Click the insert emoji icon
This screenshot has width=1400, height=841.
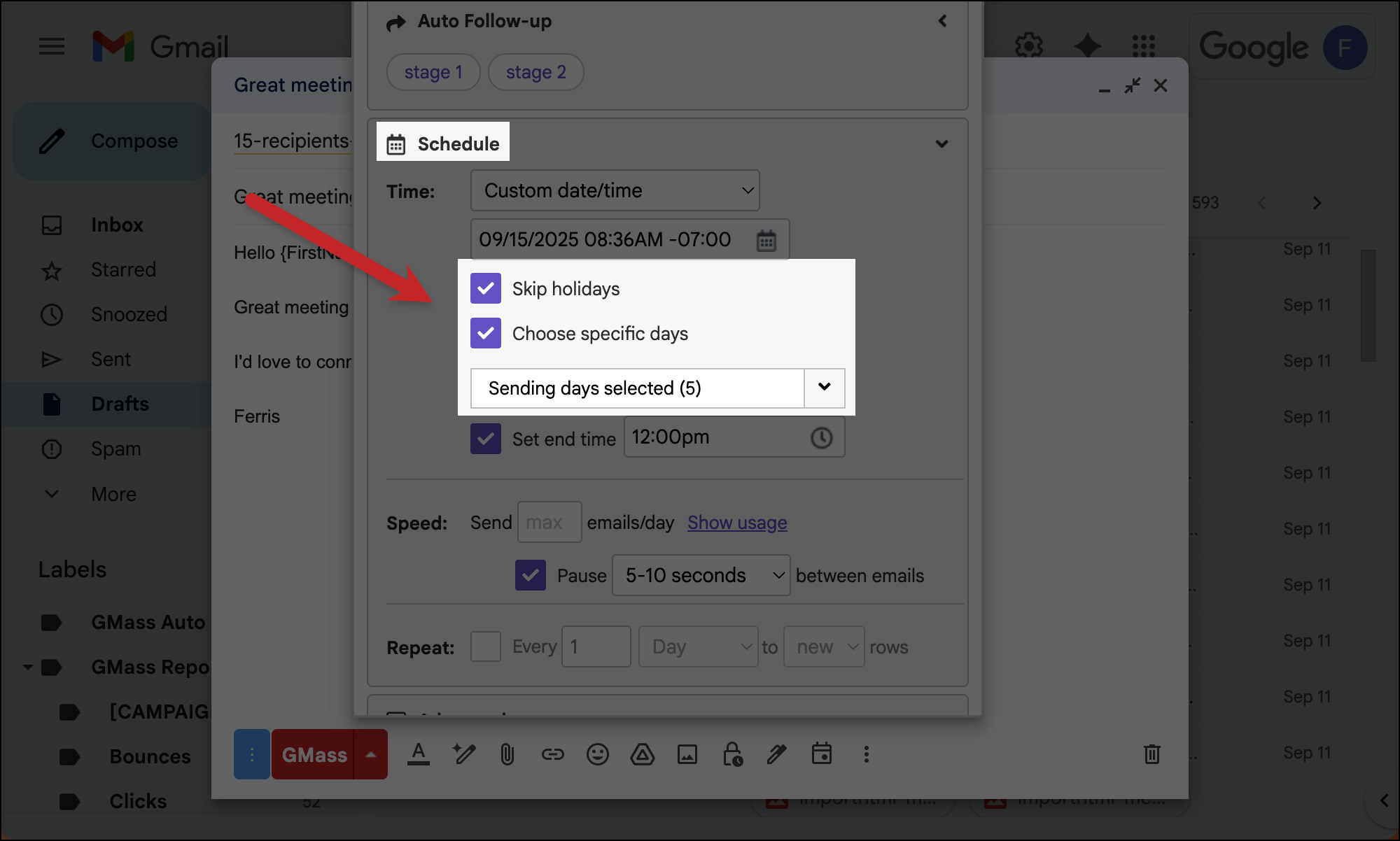597,754
